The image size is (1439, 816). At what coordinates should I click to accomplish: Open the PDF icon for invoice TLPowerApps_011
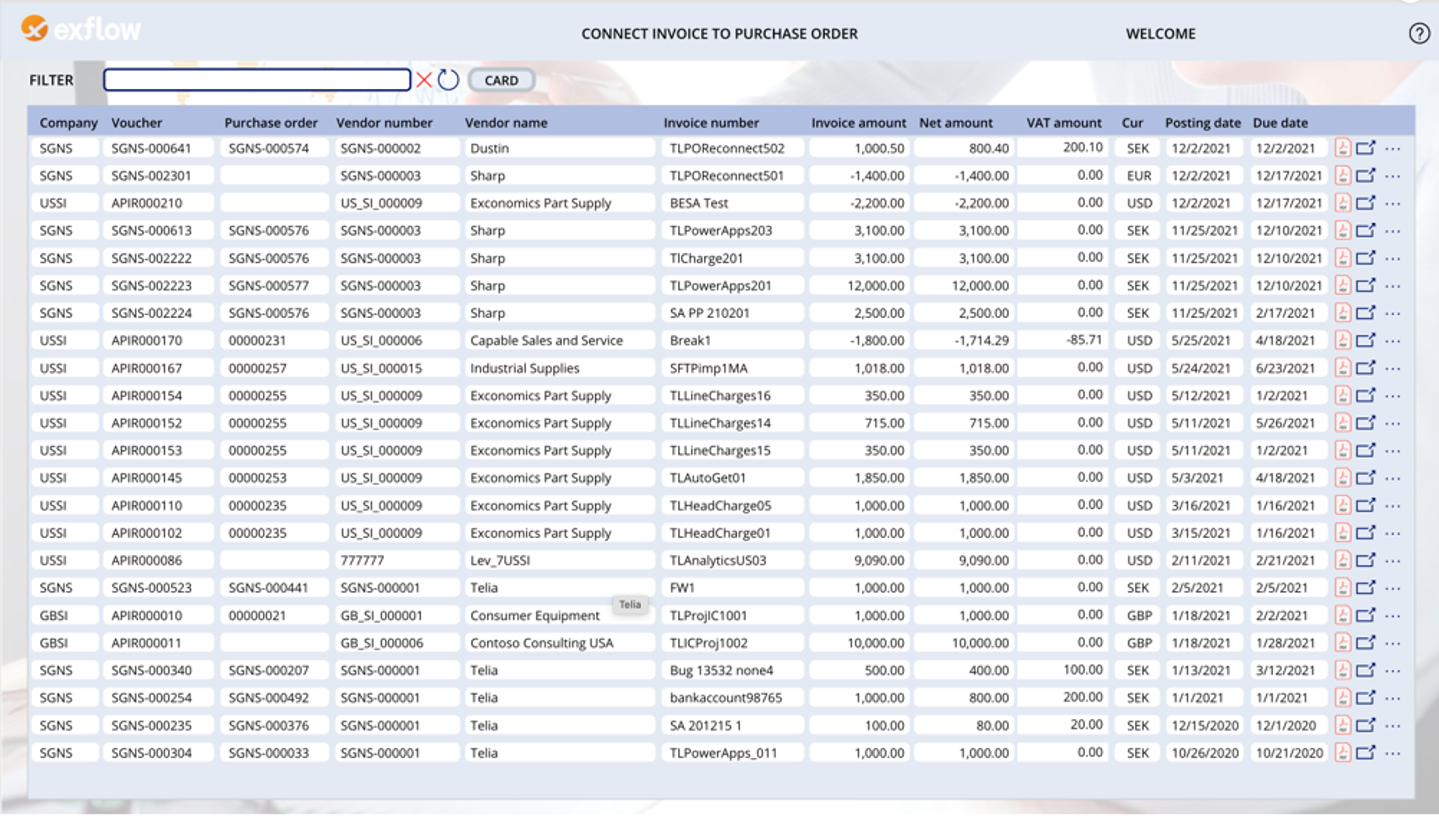(x=1342, y=753)
